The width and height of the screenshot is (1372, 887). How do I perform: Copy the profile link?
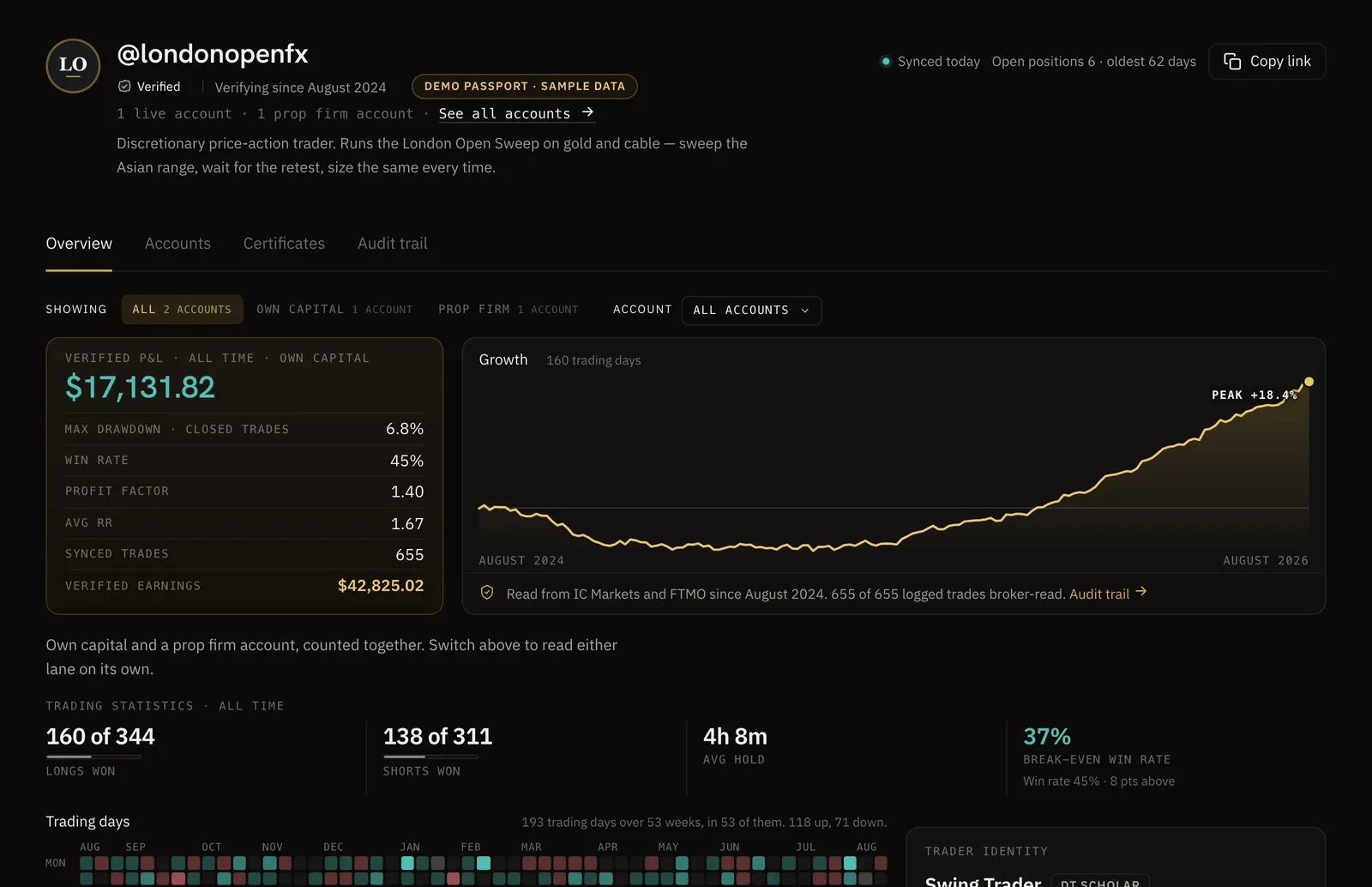click(x=1267, y=61)
